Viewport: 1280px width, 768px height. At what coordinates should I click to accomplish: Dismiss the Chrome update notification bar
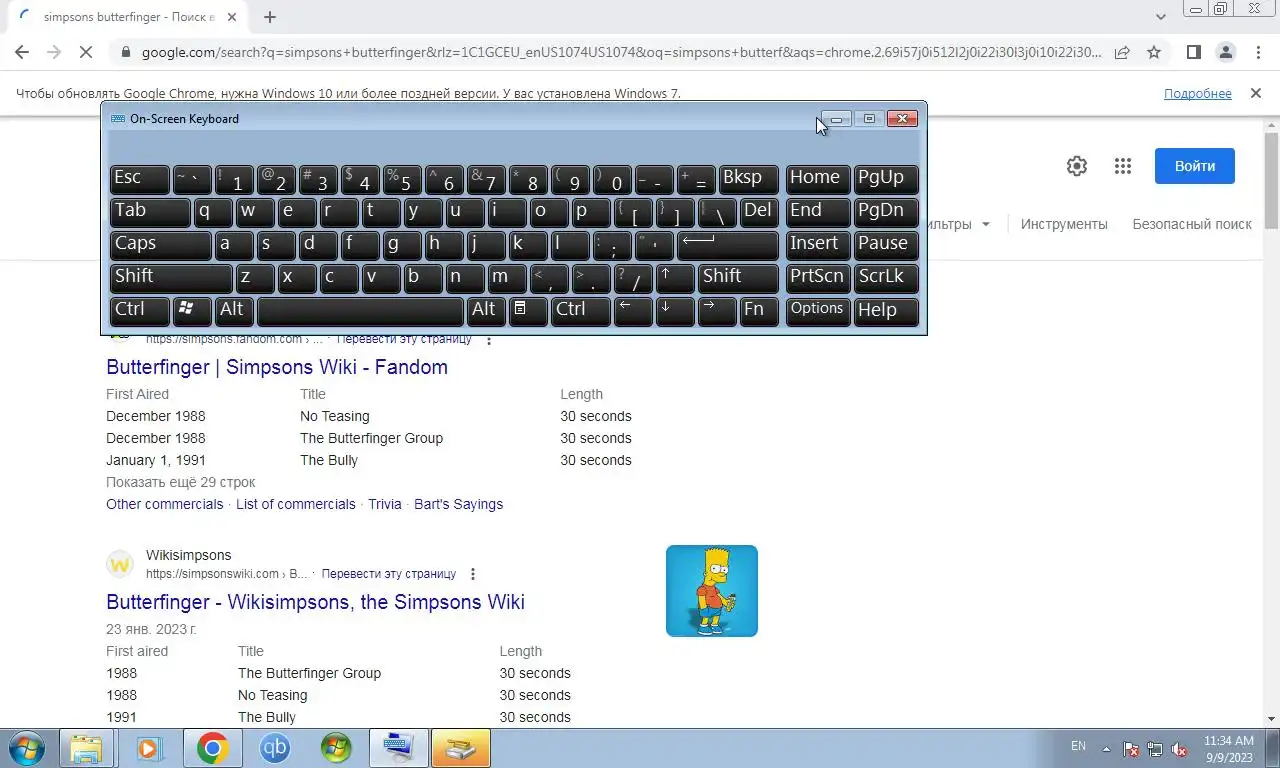pos(1255,93)
